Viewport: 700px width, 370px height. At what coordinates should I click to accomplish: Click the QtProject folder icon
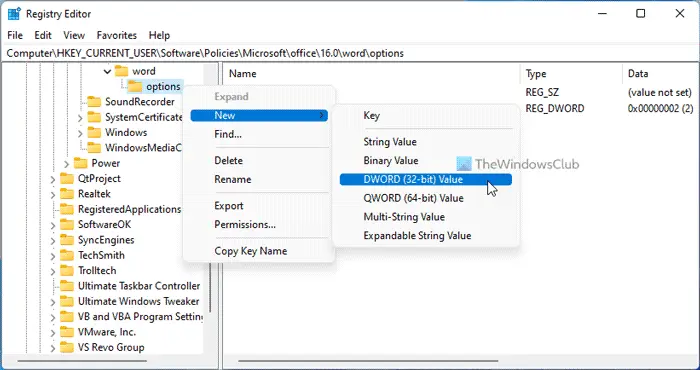click(x=67, y=179)
